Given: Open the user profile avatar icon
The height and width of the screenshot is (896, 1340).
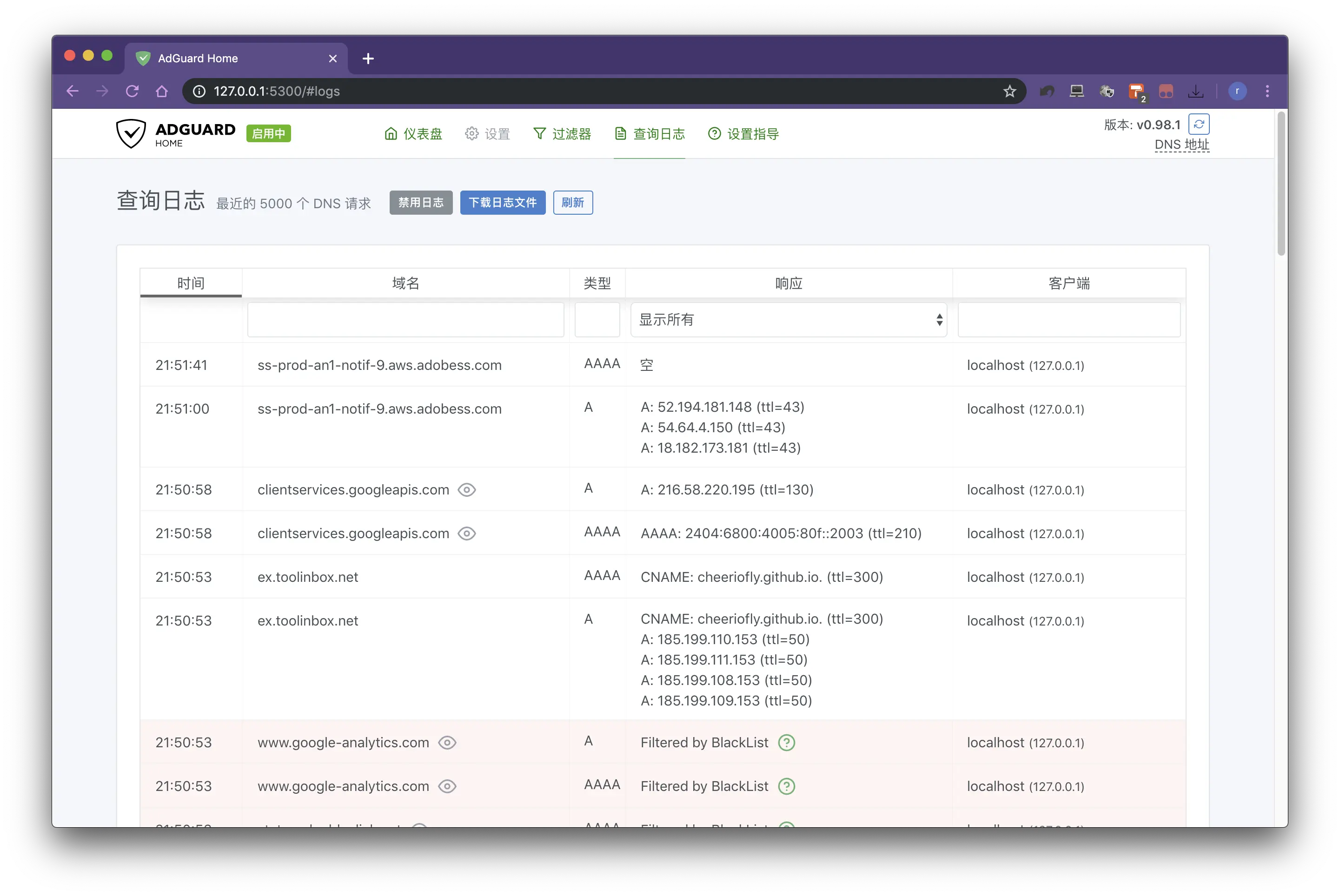Looking at the screenshot, I should [1237, 92].
